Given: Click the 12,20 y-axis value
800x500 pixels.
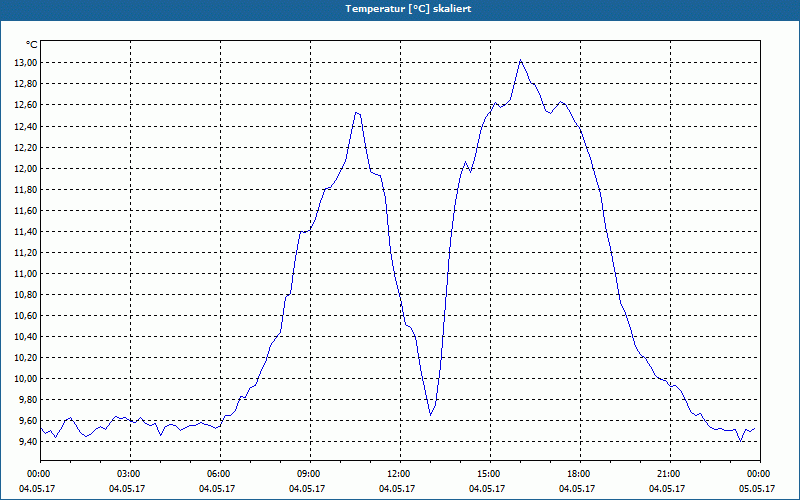Looking at the screenshot, I should (x=27, y=147).
